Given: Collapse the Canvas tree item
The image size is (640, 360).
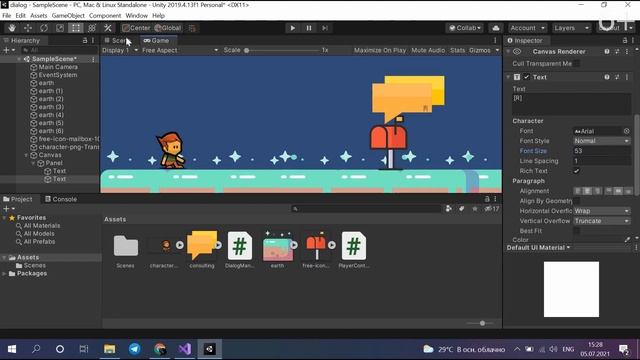Looking at the screenshot, I should (x=27, y=155).
